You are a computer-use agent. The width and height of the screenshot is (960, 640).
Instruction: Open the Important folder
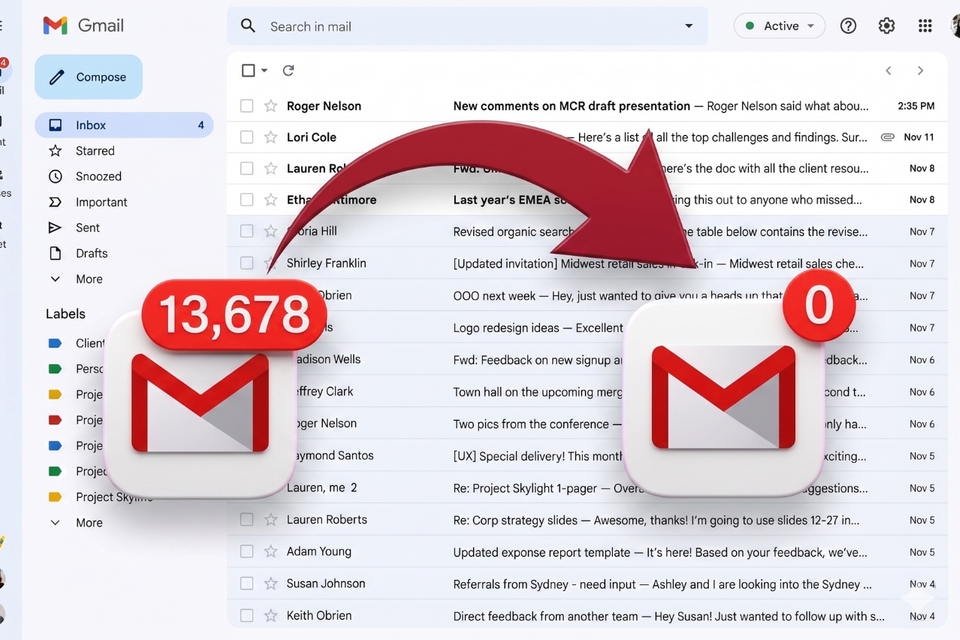(x=101, y=202)
